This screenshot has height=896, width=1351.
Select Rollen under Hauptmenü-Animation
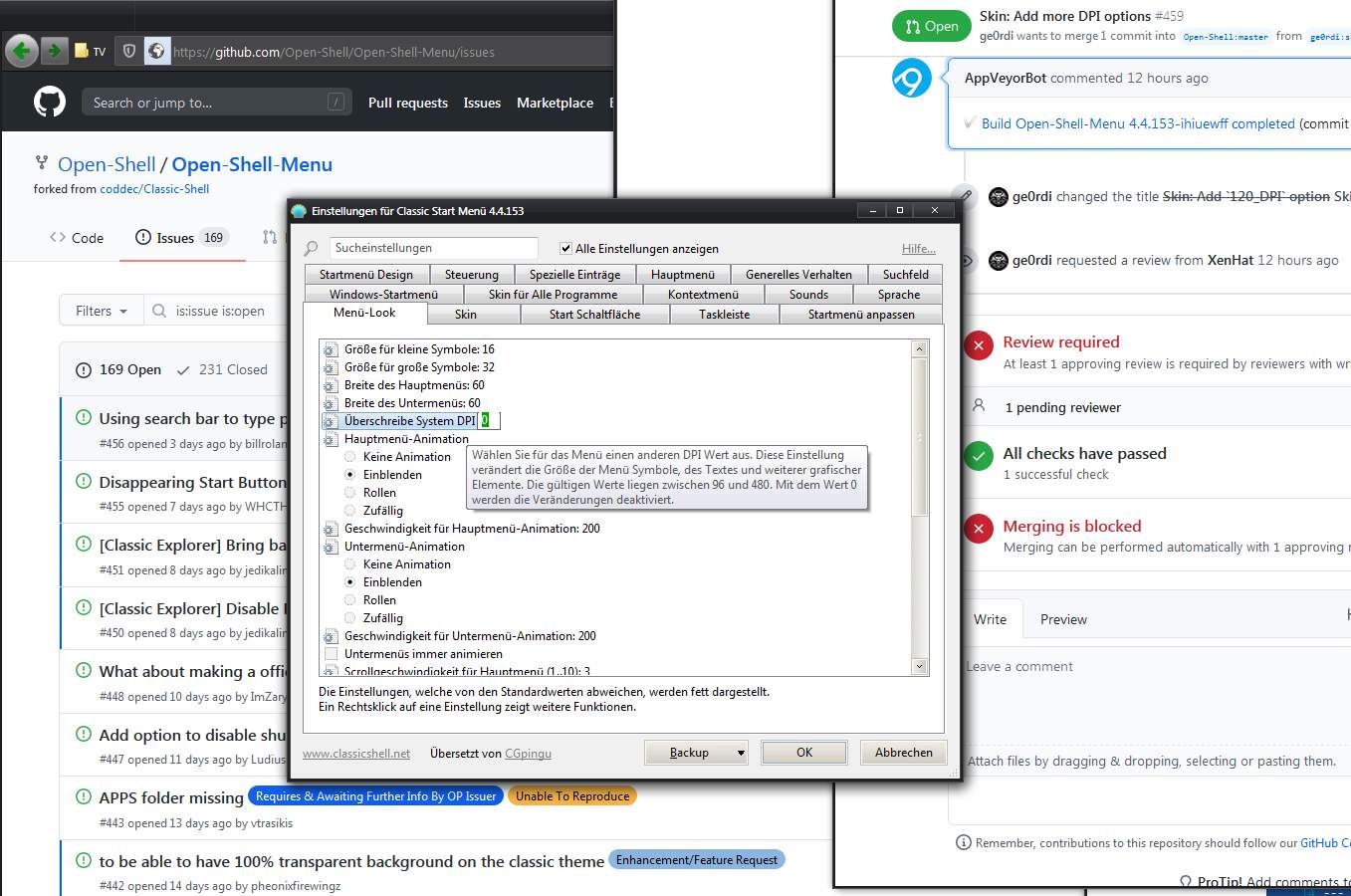(x=350, y=493)
